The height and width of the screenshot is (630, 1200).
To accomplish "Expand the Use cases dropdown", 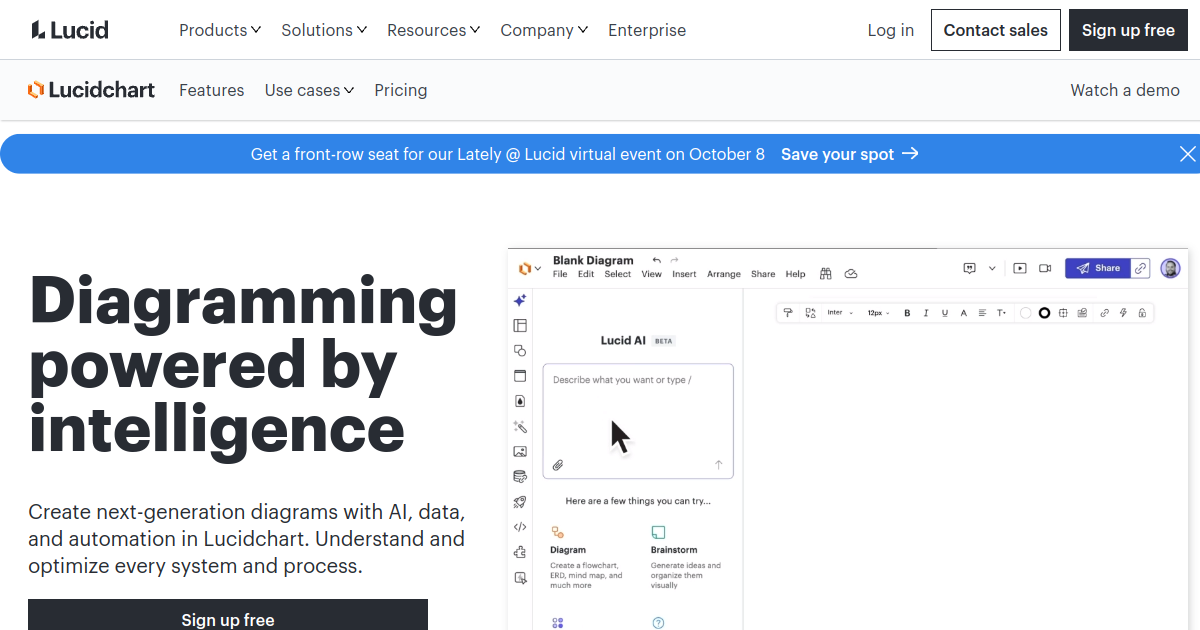I will pyautogui.click(x=309, y=90).
